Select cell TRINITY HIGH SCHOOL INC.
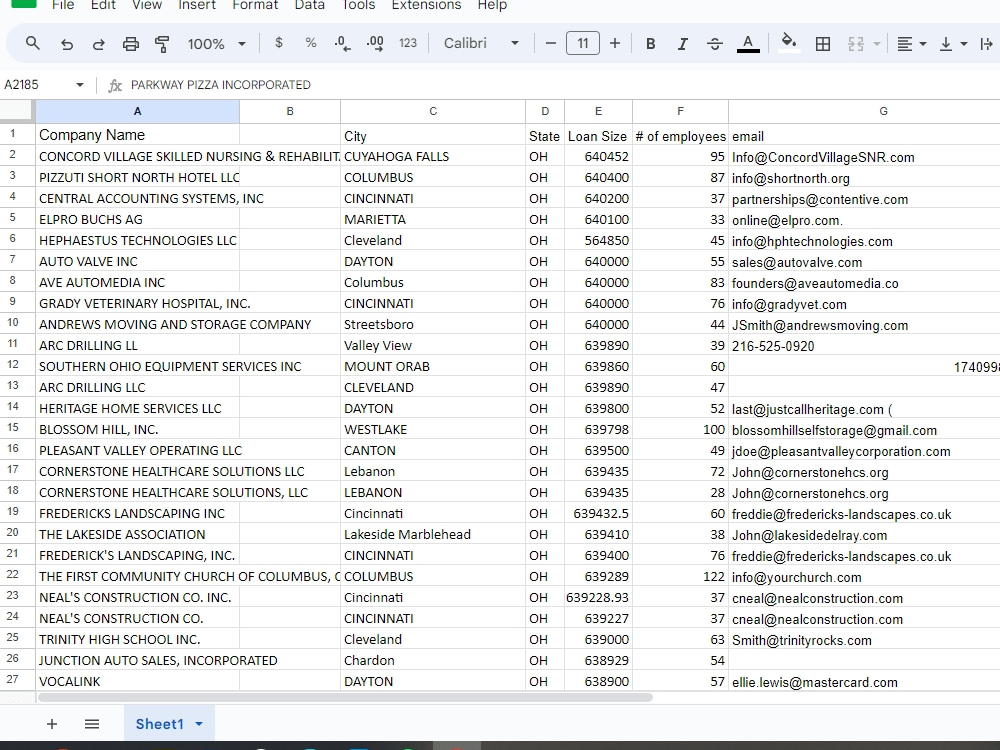Image resolution: width=1000 pixels, height=750 pixels. (137, 639)
